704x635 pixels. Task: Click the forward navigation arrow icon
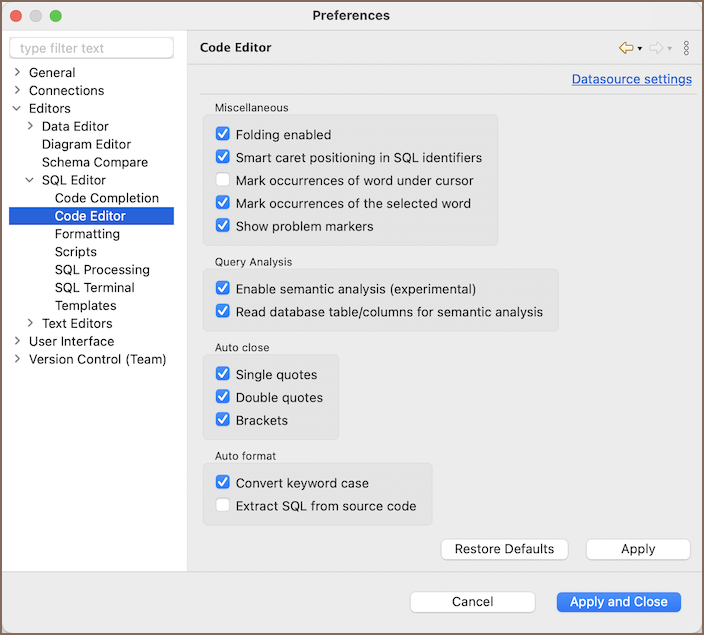656,48
